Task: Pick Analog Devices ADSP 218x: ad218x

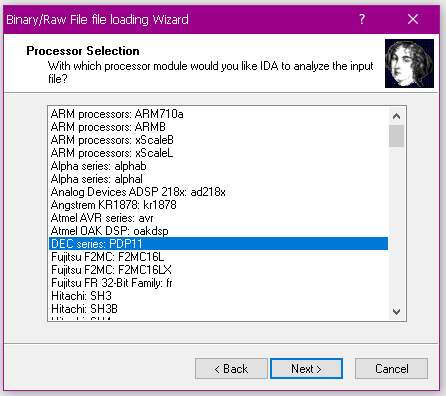Action: [x=218, y=192]
